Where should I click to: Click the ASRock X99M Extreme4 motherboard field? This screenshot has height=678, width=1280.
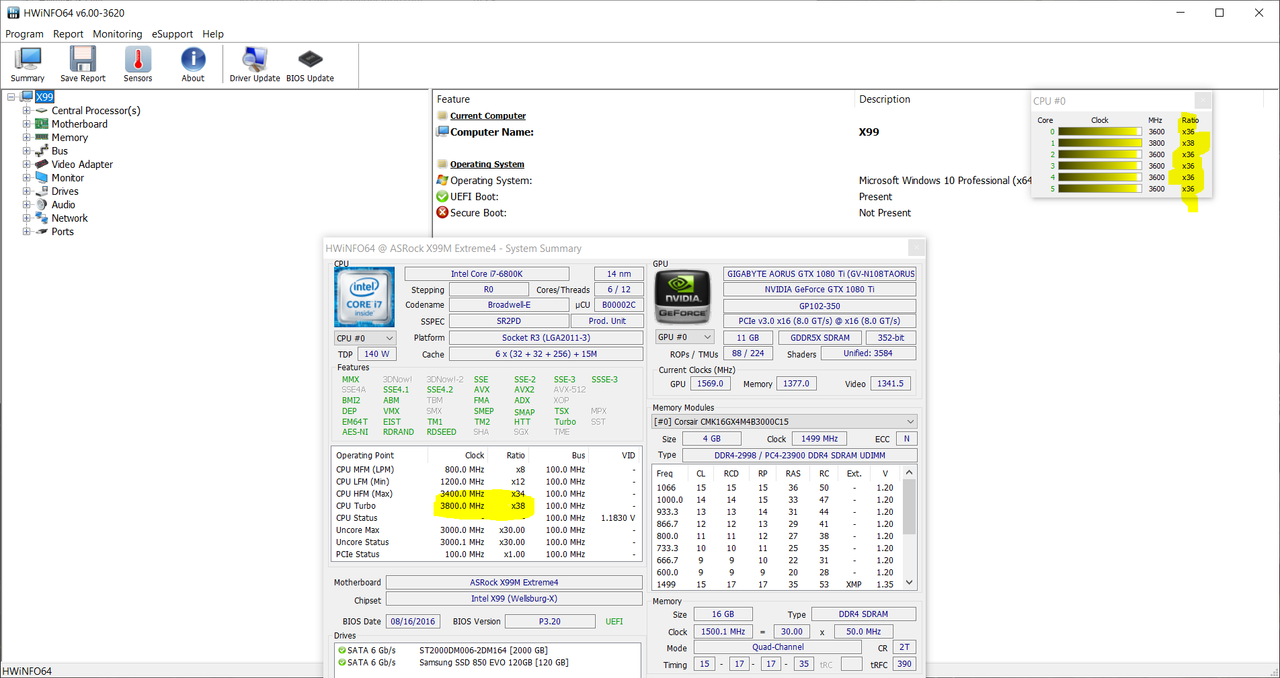pyautogui.click(x=514, y=583)
